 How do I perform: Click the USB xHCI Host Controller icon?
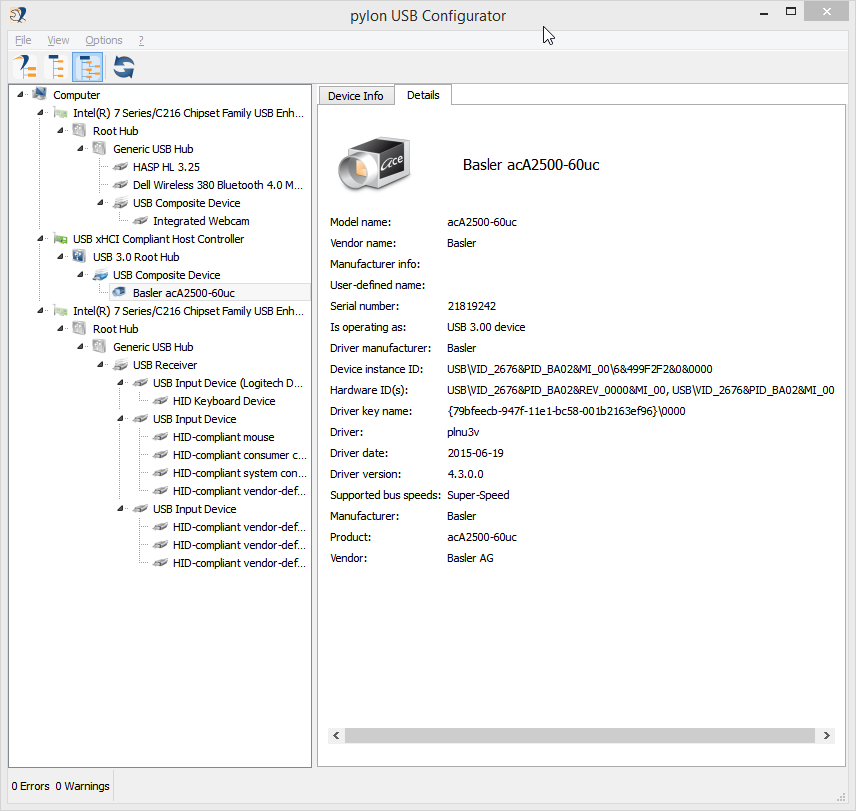tap(60, 239)
